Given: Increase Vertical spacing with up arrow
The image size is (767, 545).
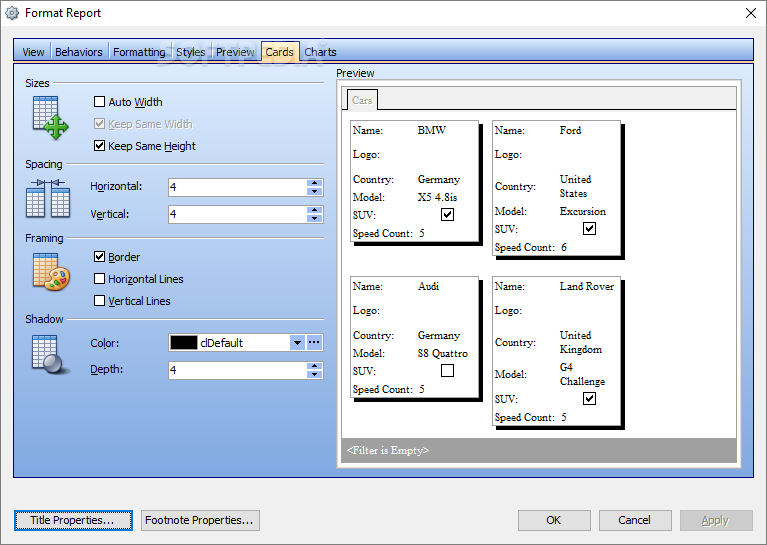Looking at the screenshot, I should tap(315, 210).
